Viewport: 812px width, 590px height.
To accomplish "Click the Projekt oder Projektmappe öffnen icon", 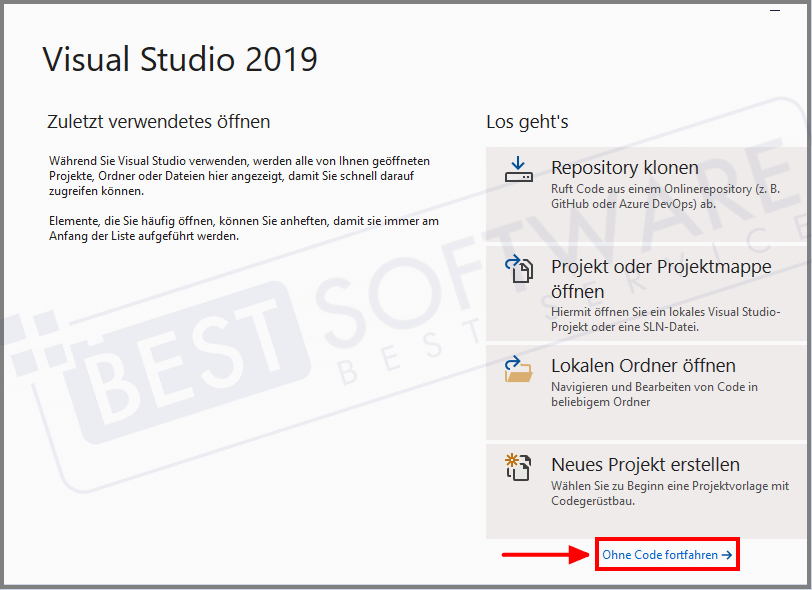I will (519, 270).
